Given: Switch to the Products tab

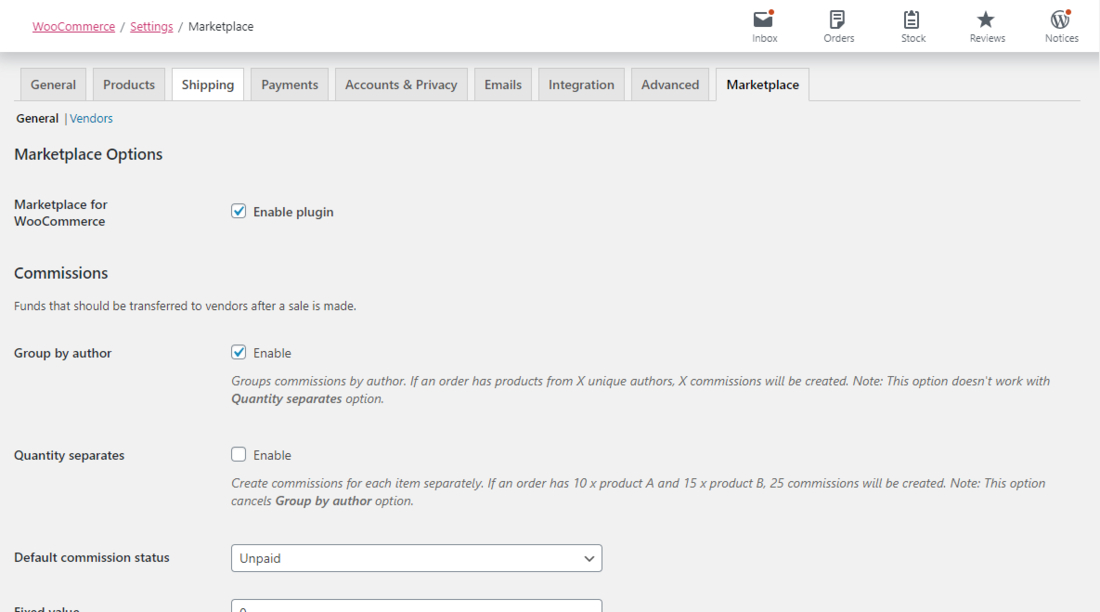Looking at the screenshot, I should click(x=129, y=85).
